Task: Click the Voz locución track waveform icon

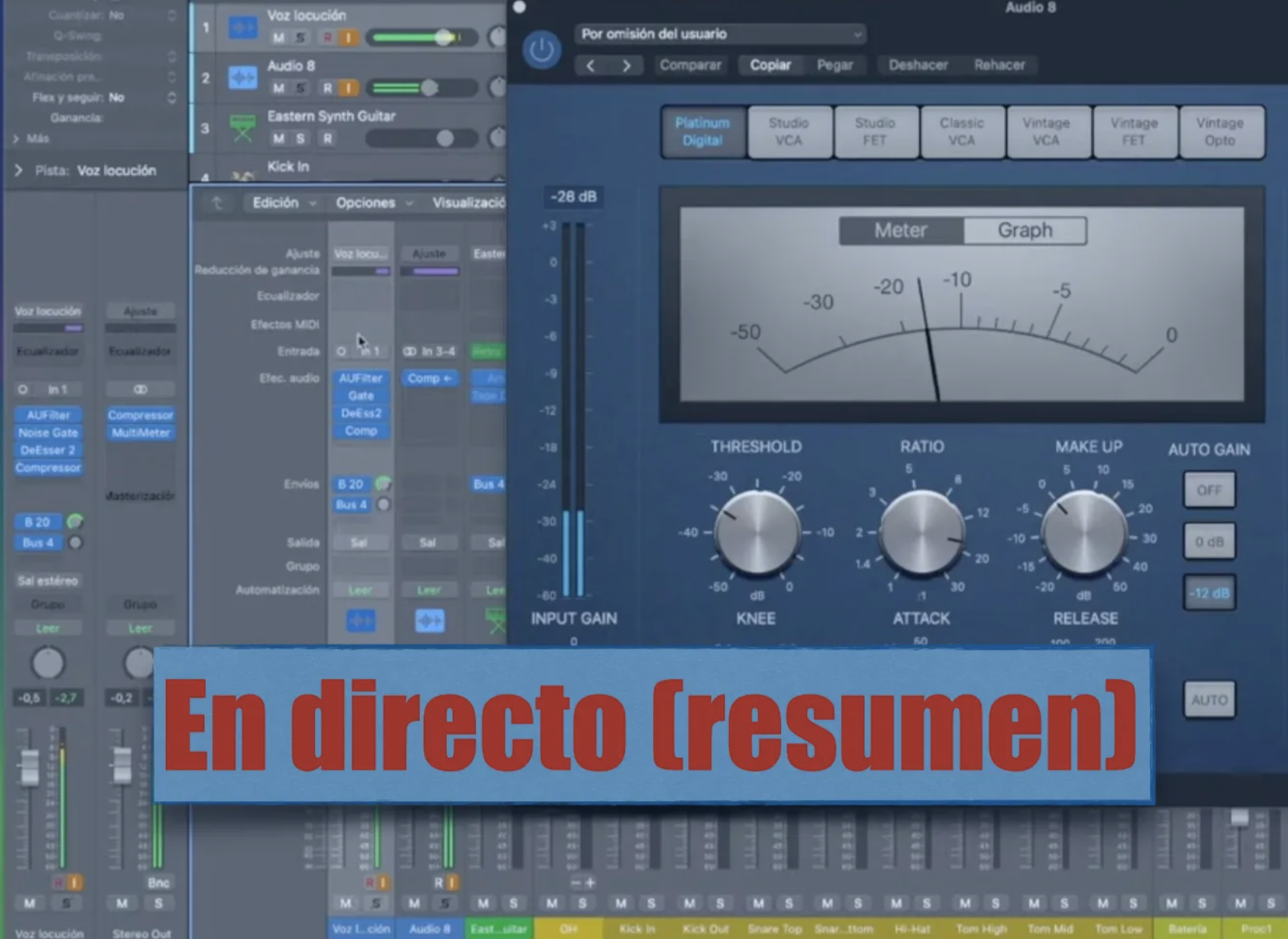Action: (242, 28)
